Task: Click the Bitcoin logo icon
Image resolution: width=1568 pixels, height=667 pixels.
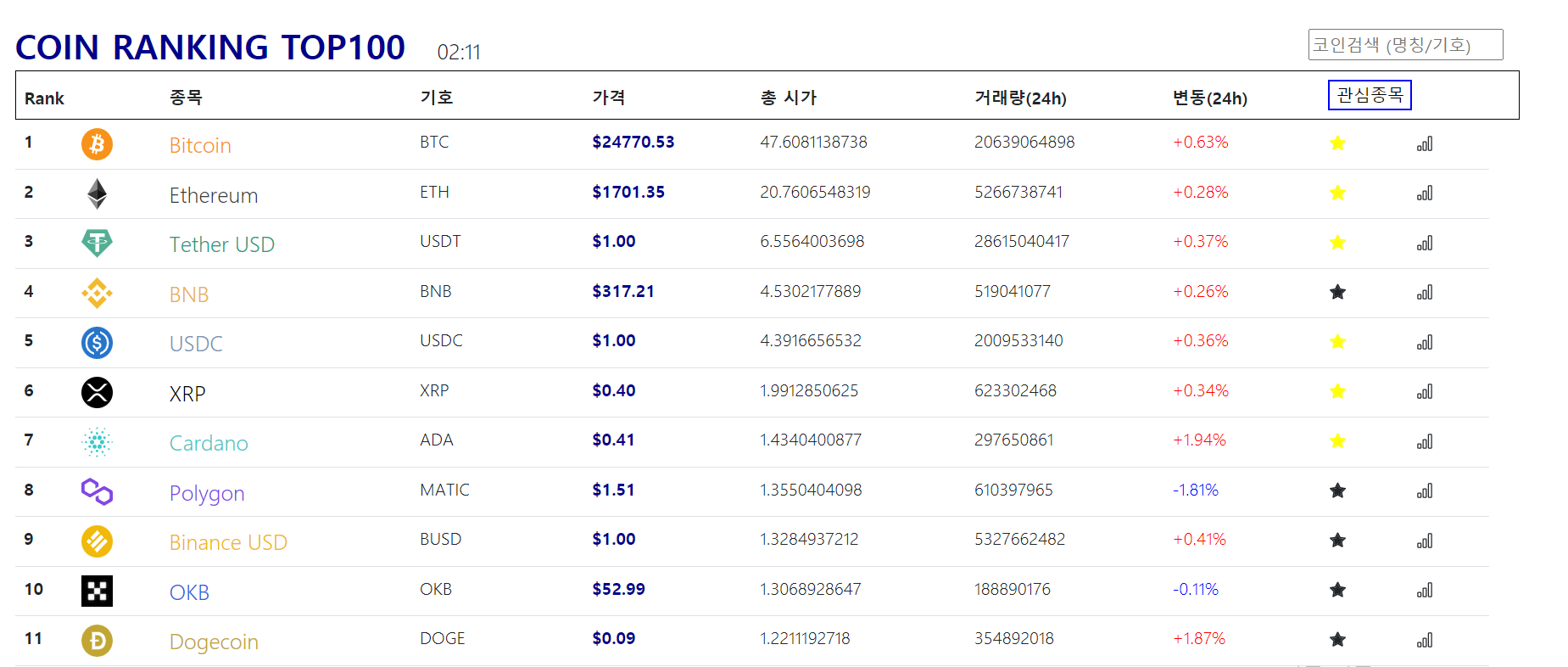Action: pyautogui.click(x=97, y=144)
